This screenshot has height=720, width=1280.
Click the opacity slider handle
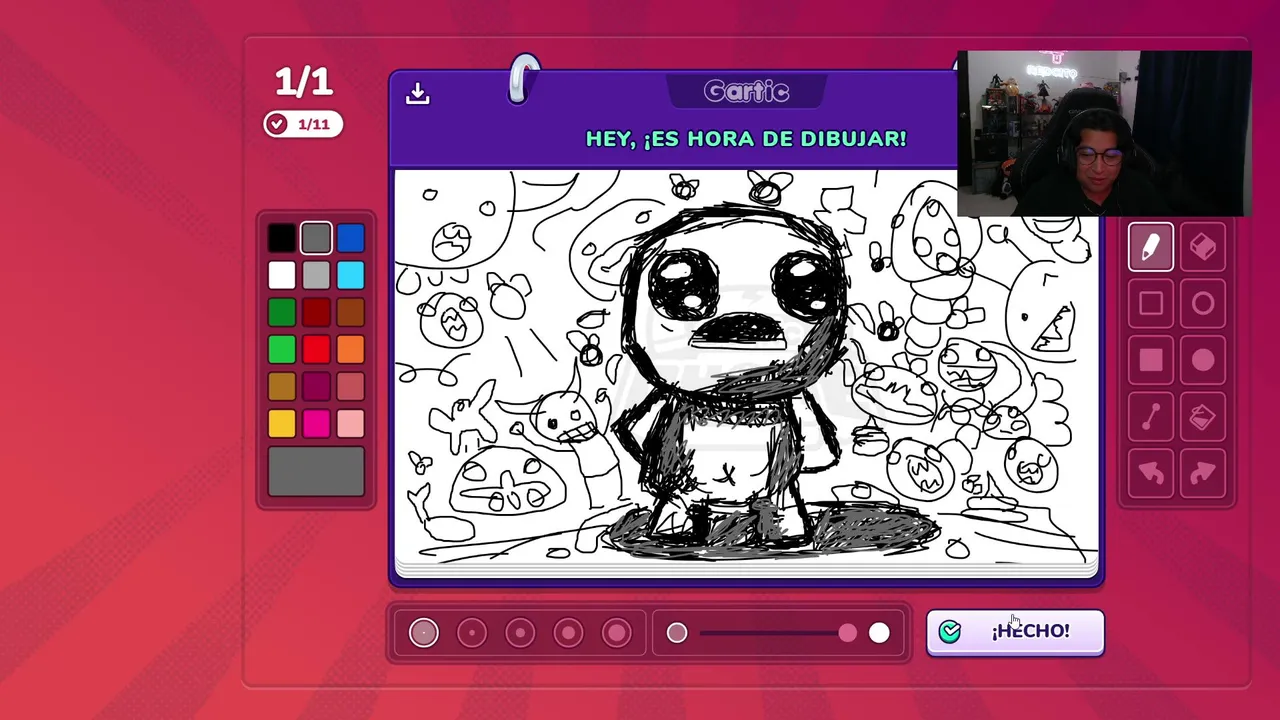pos(848,632)
